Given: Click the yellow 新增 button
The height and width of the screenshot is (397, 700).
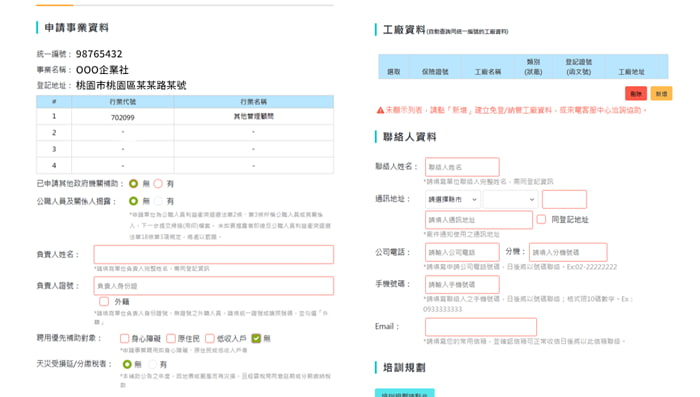Looking at the screenshot, I should [x=661, y=93].
